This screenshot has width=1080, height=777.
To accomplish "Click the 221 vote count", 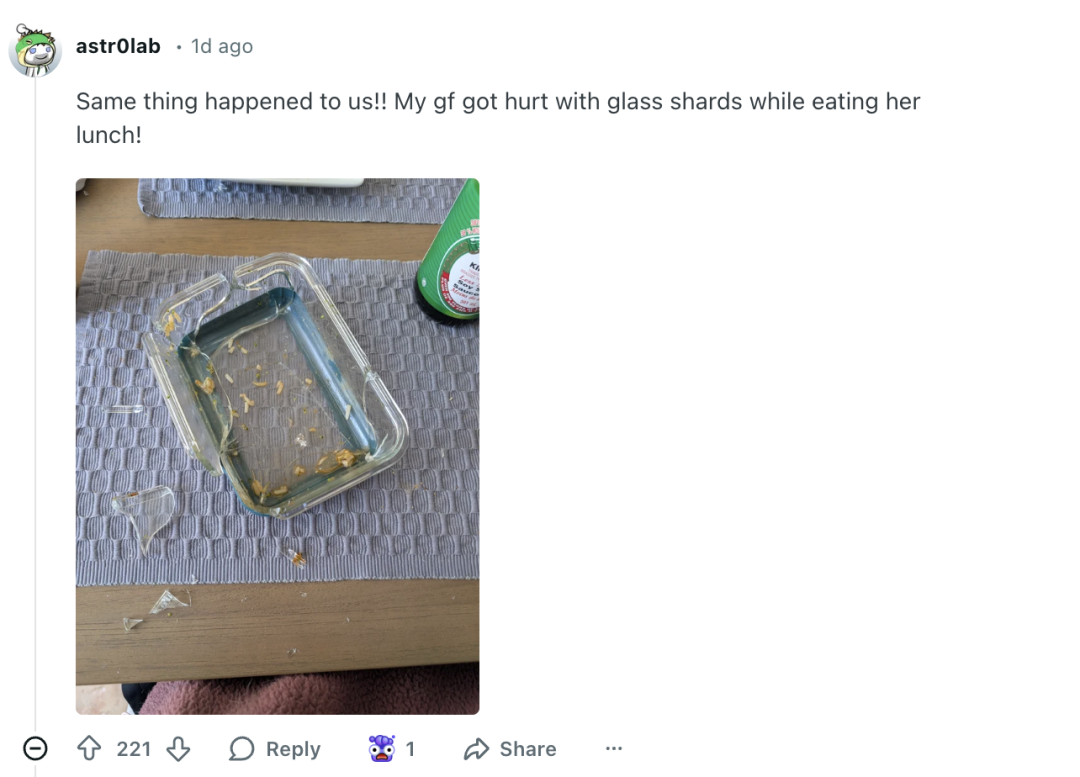I will coord(133,749).
